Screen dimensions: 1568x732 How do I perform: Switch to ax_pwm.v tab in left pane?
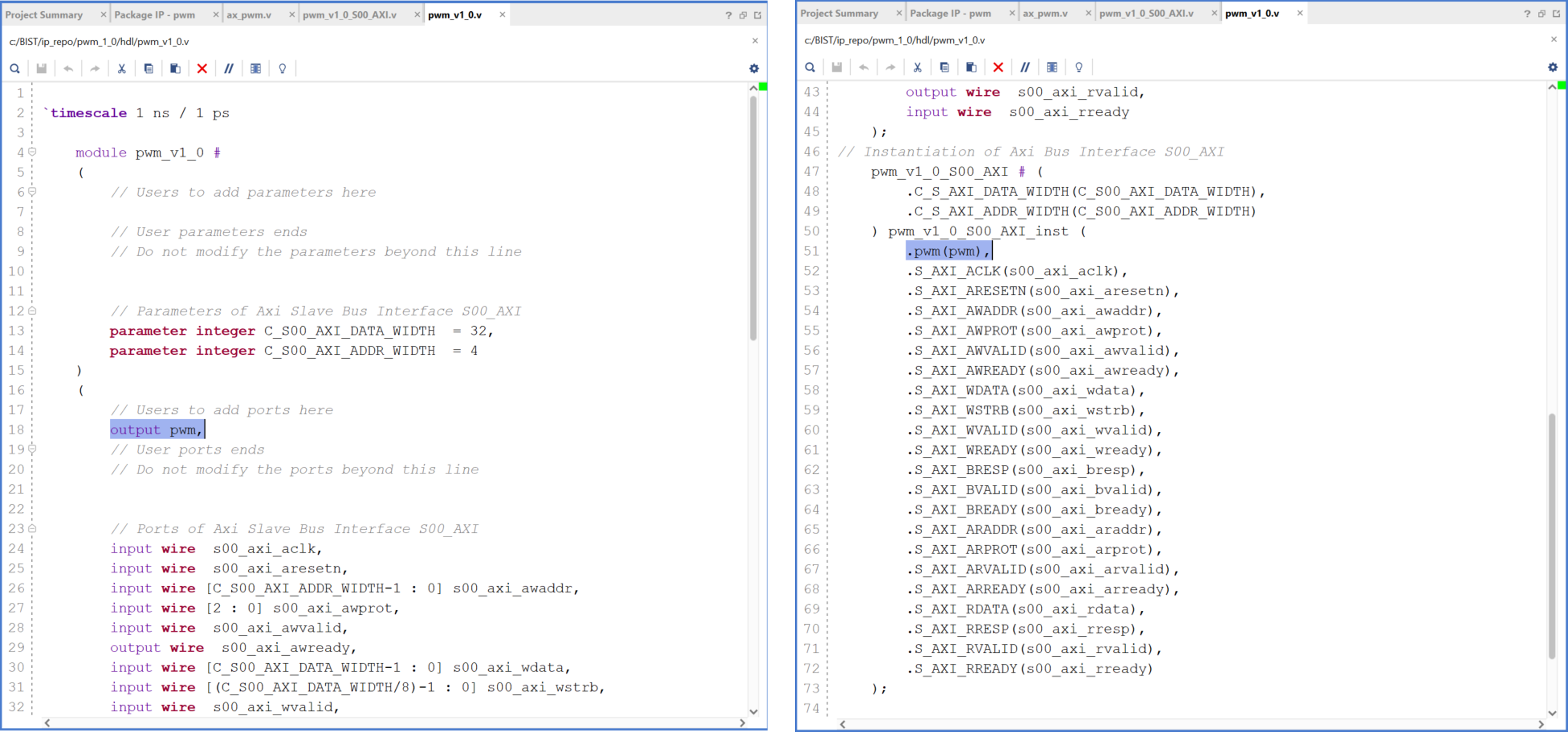click(x=249, y=15)
